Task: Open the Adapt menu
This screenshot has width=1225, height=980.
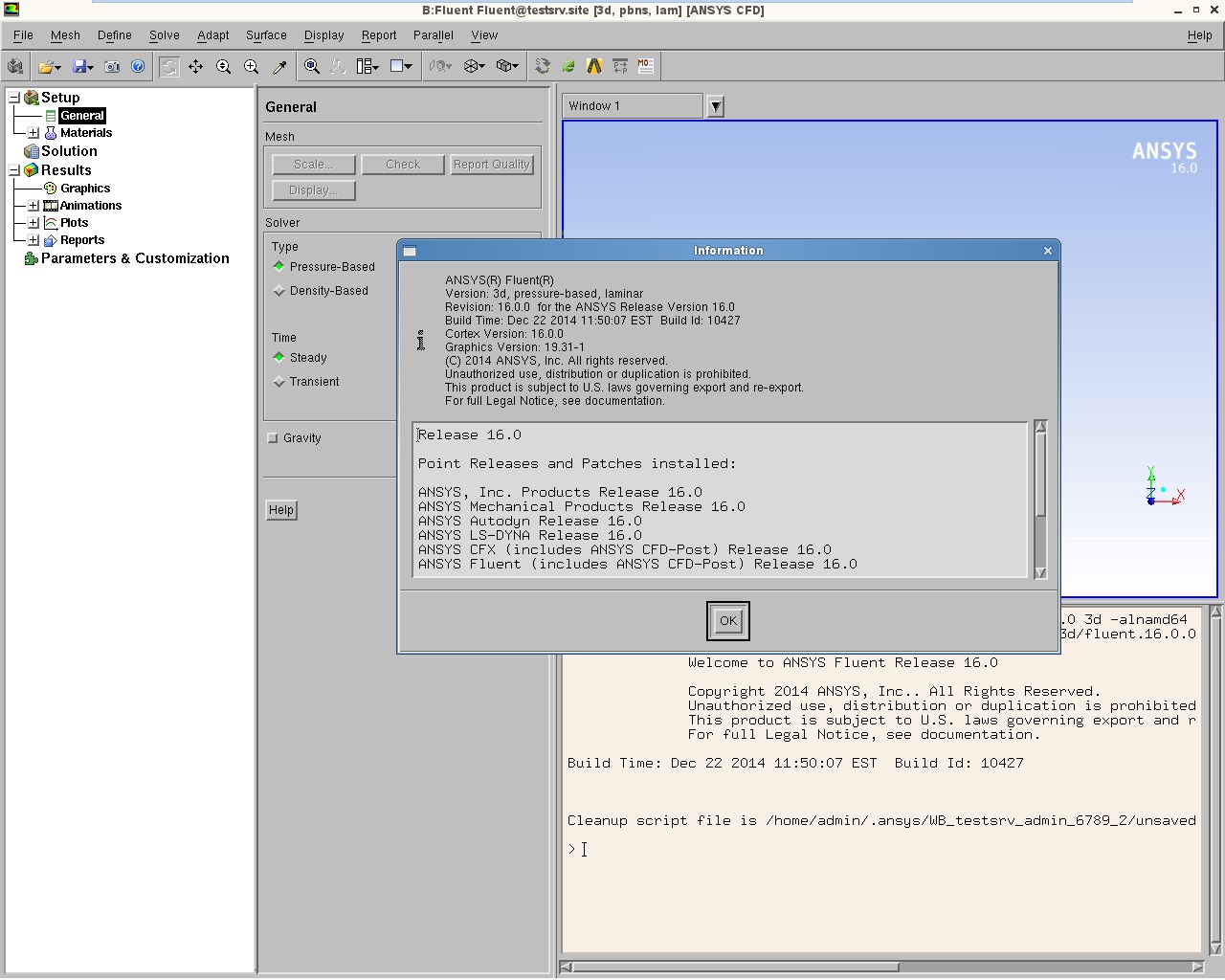Action: (x=213, y=35)
